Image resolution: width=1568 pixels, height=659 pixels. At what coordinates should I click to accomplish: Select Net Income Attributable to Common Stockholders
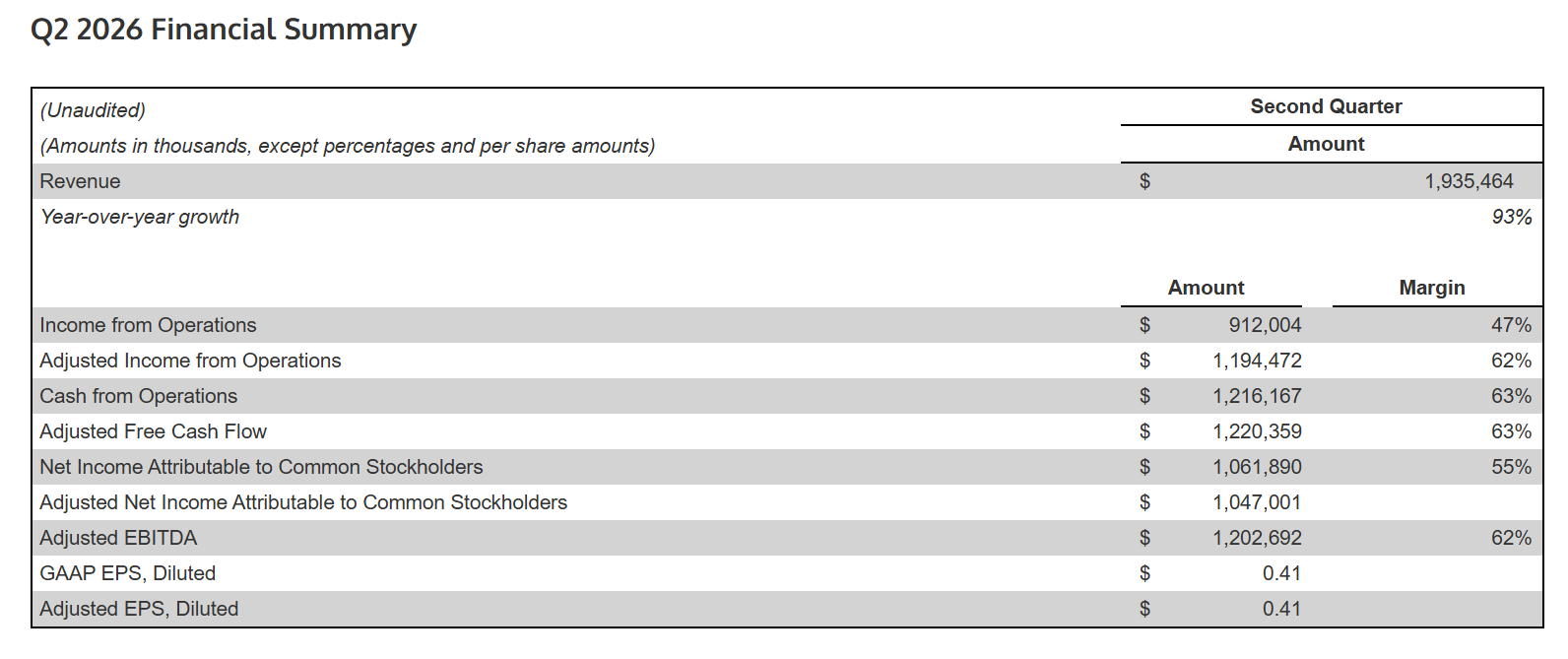click(x=261, y=467)
